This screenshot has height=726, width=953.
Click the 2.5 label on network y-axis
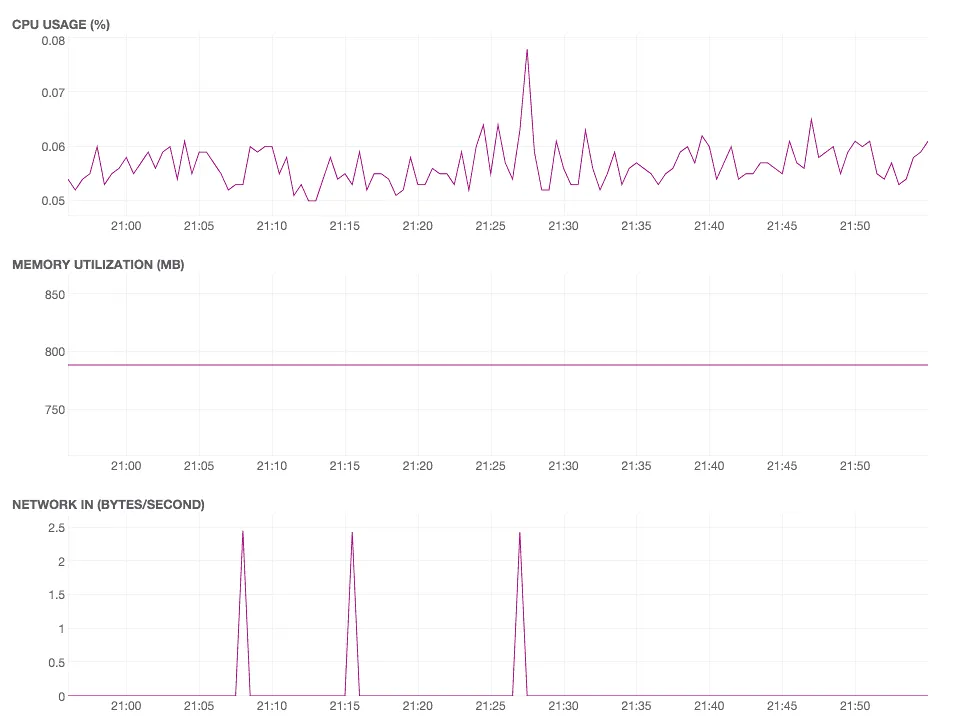click(x=57, y=528)
